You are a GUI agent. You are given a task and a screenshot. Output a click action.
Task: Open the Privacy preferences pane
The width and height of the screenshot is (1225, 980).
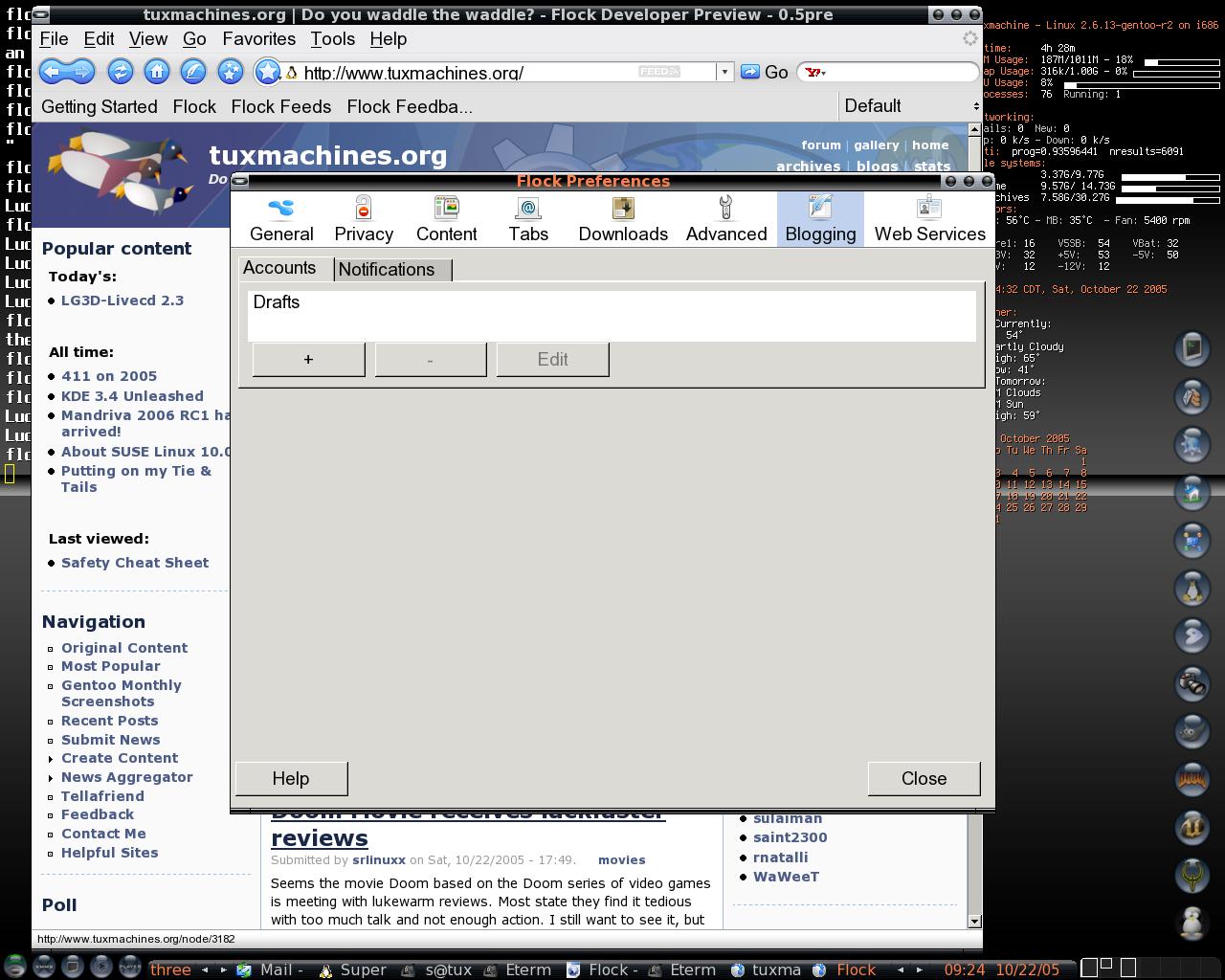pos(364,219)
